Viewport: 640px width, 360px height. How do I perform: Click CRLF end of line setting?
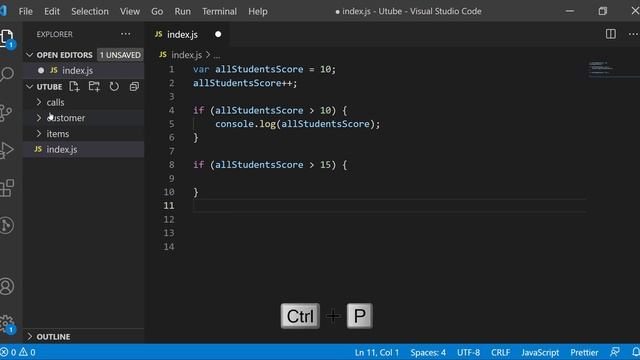pyautogui.click(x=500, y=352)
